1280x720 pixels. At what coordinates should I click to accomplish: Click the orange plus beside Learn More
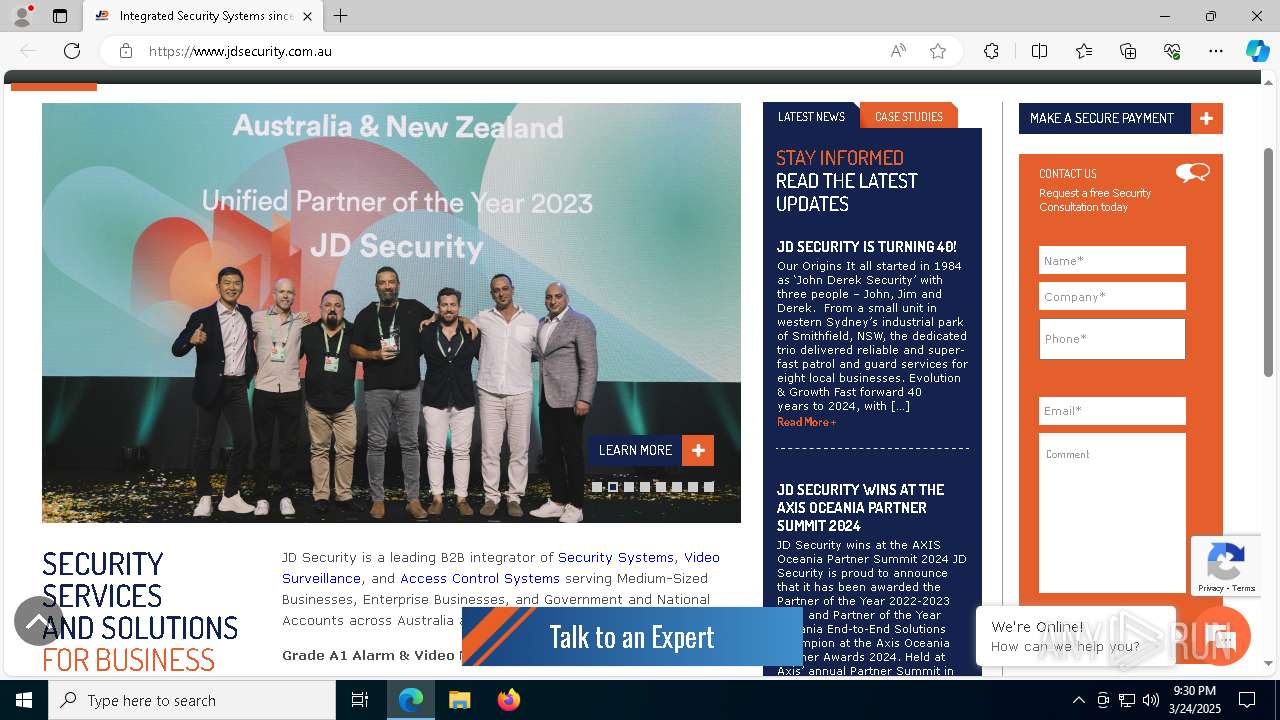tap(698, 450)
